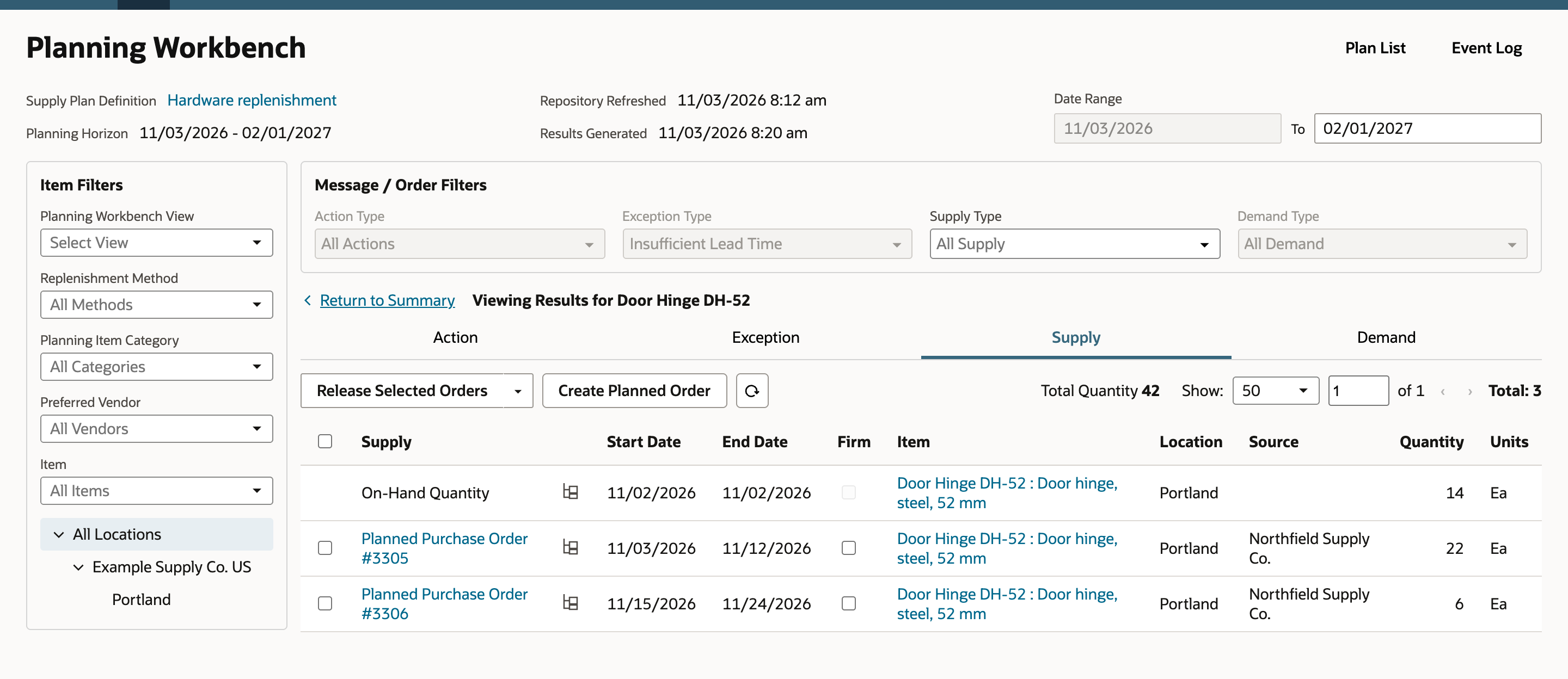The width and height of the screenshot is (1568, 679).
Task: Switch to the Exception tab
Action: pos(765,338)
